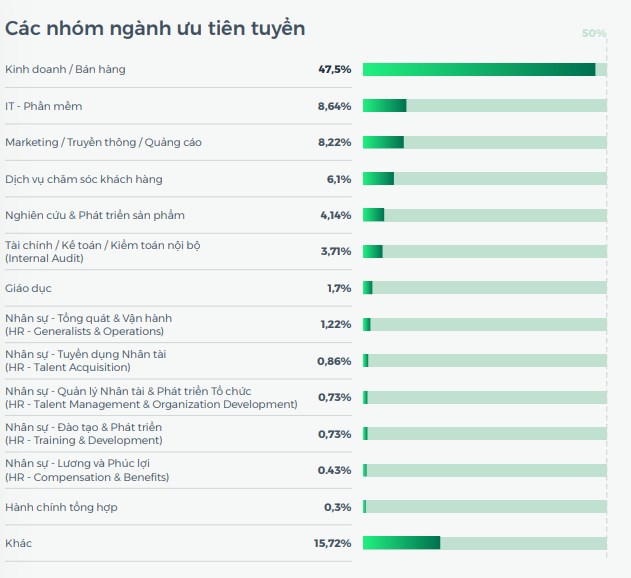
Task: Select the HR - Compensation & Benefits label
Action: pyautogui.click(x=87, y=477)
